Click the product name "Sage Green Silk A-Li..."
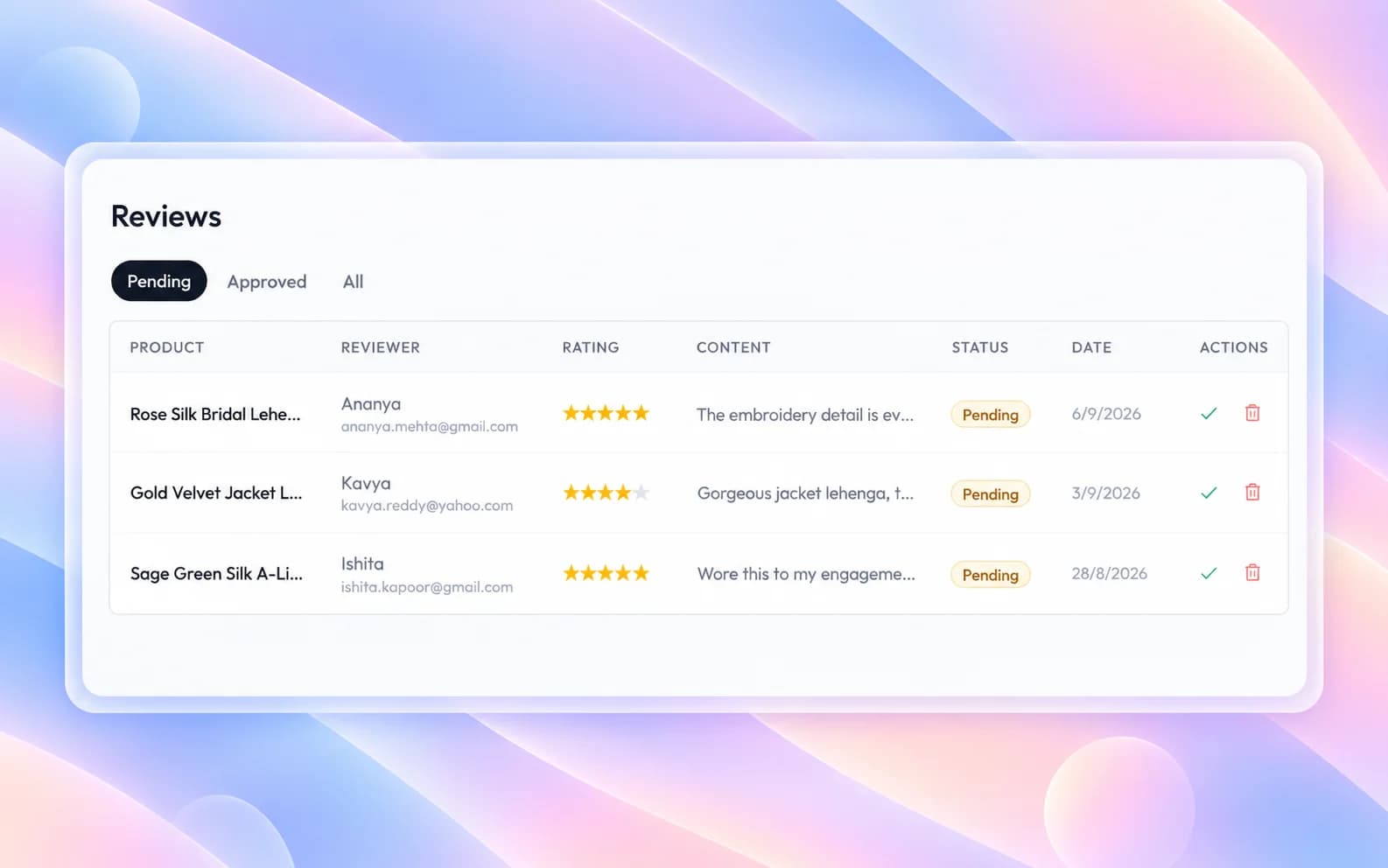 tap(216, 574)
